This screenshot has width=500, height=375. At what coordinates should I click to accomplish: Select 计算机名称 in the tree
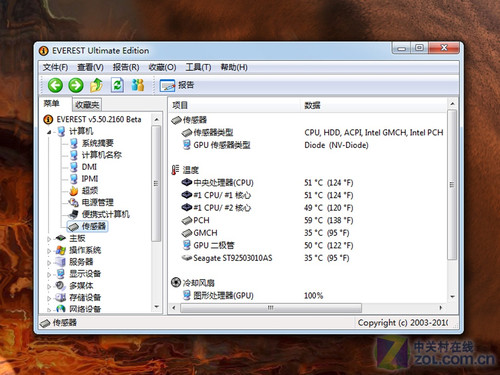click(x=102, y=155)
